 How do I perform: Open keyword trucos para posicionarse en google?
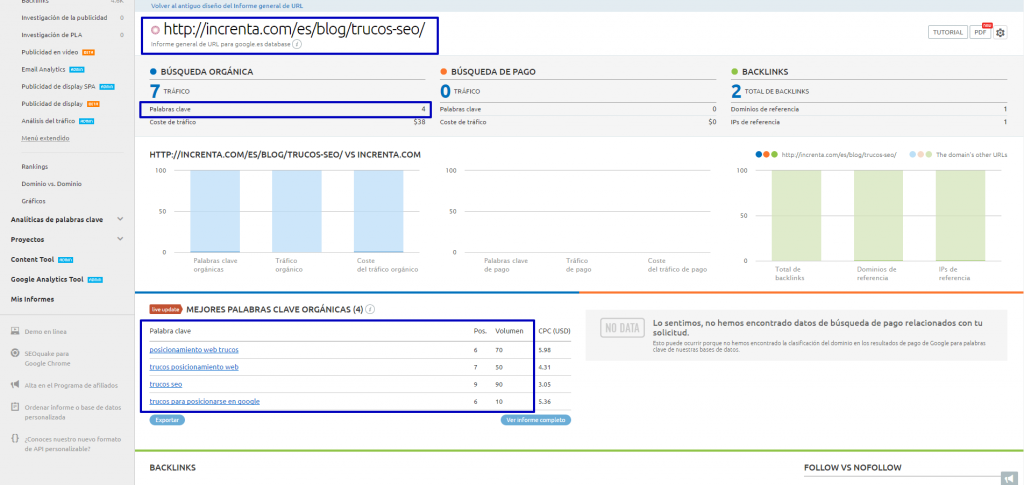(204, 401)
